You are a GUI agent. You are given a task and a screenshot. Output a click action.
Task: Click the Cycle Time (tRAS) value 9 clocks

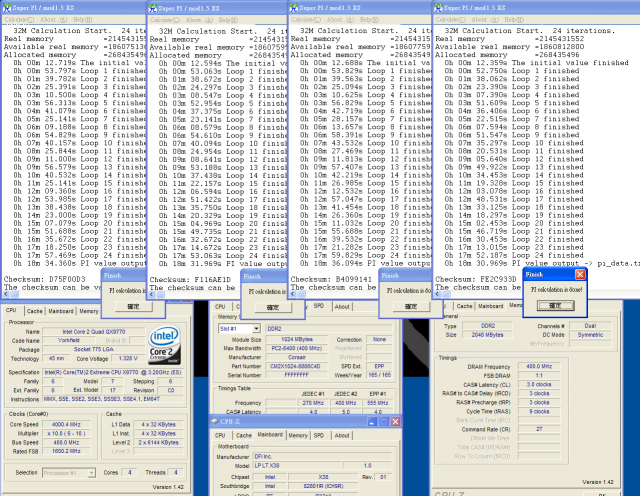coord(539,411)
